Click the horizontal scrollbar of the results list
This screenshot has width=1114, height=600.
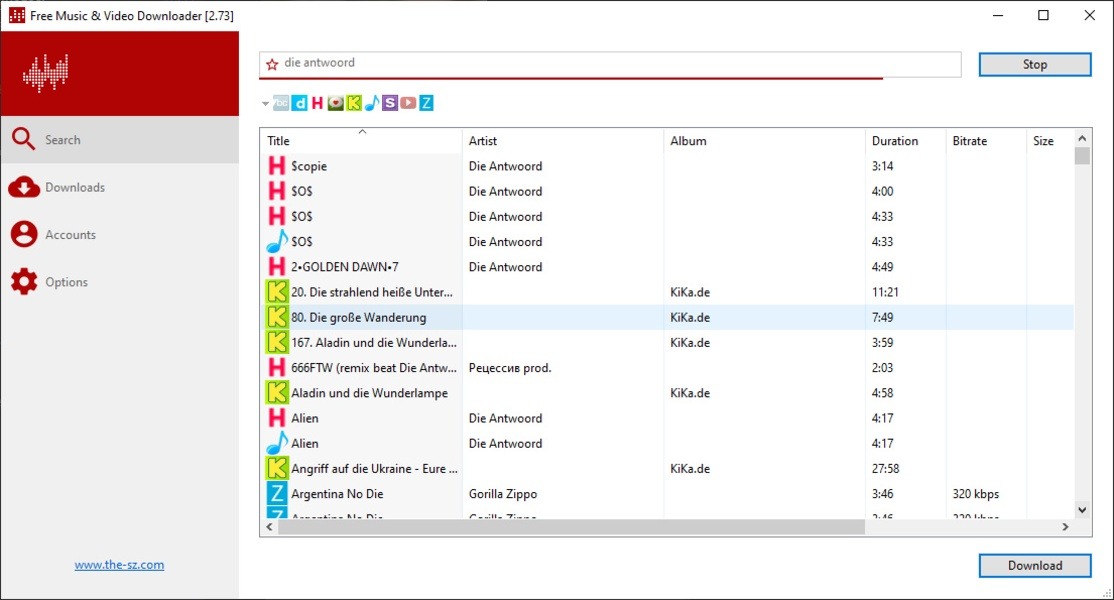(570, 527)
